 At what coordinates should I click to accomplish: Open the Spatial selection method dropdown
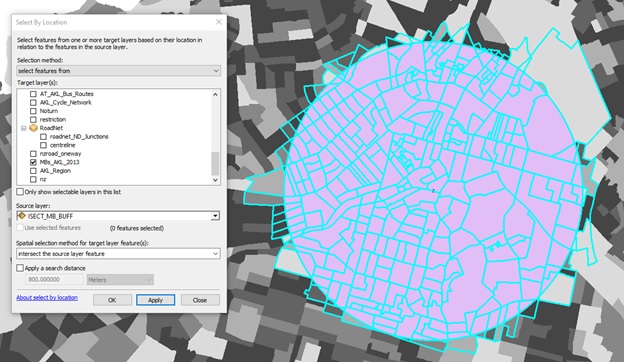pos(118,254)
